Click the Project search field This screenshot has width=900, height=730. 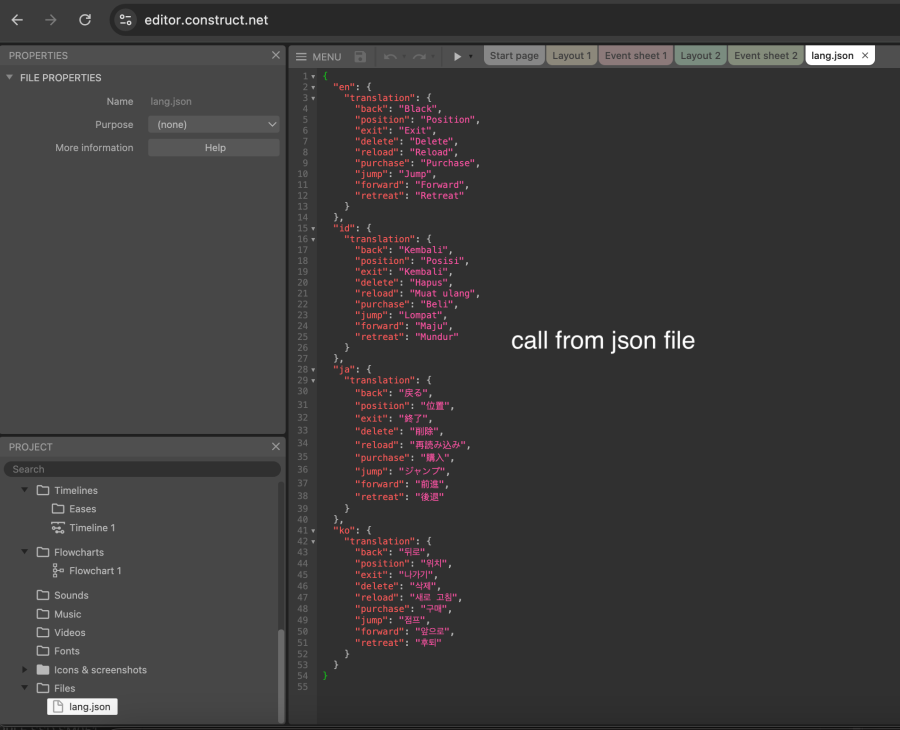pyautogui.click(x=142, y=469)
